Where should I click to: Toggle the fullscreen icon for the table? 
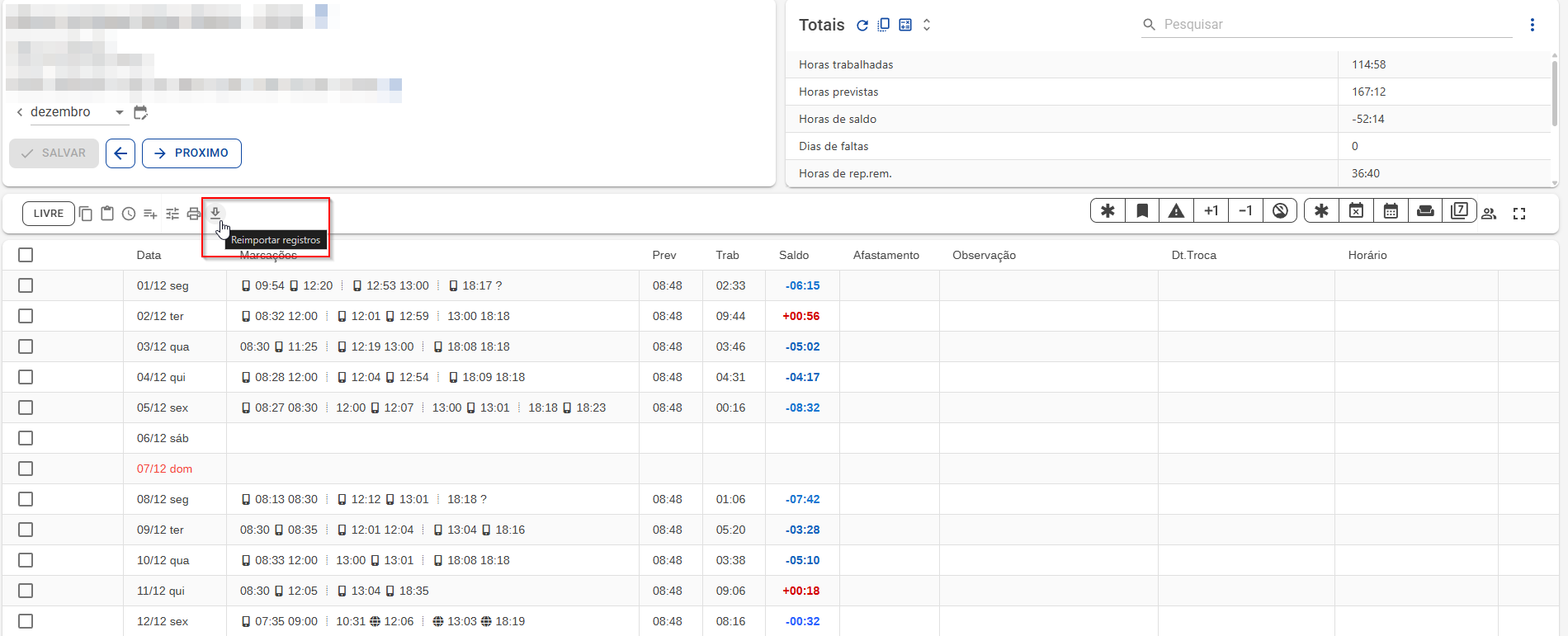pos(1519,214)
